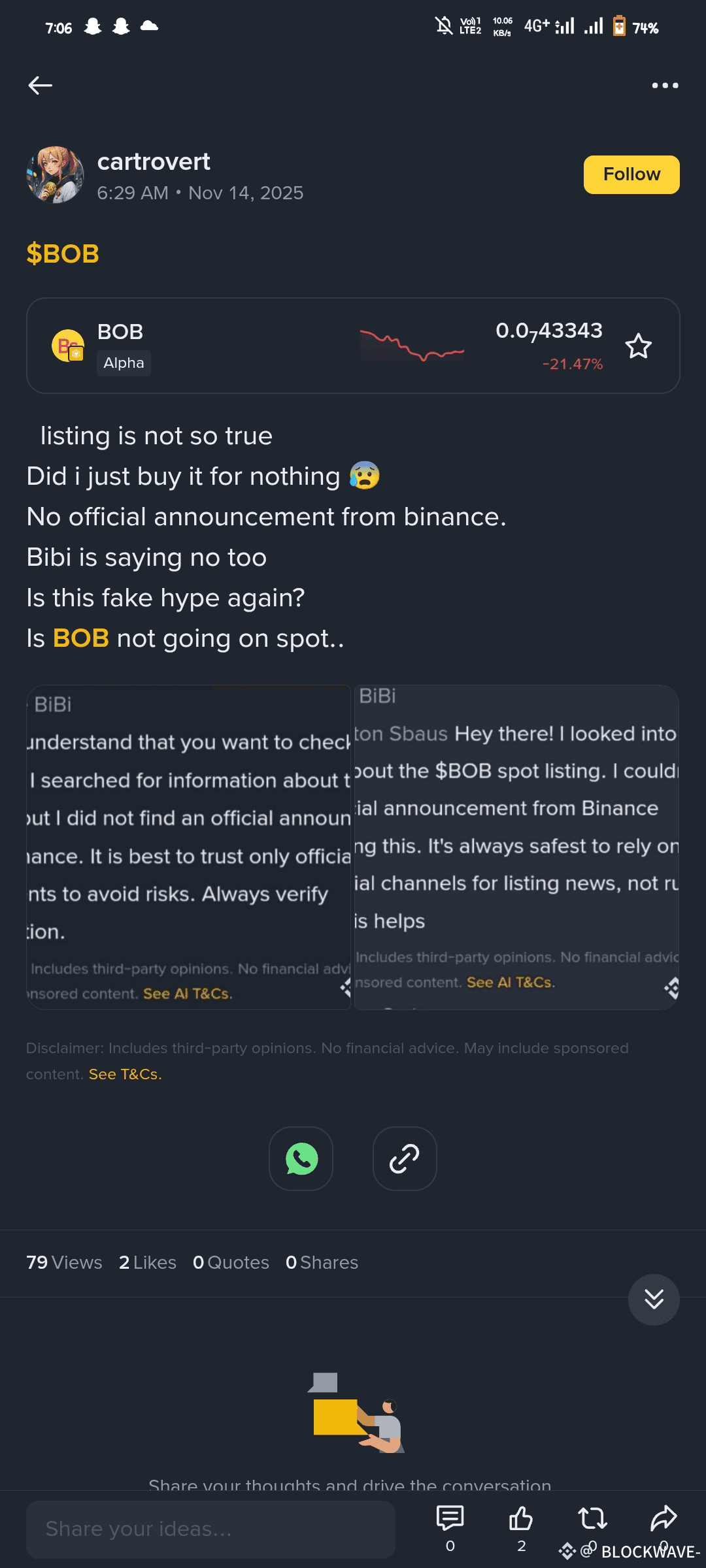Open cartrovert's profile avatar

pos(55,175)
